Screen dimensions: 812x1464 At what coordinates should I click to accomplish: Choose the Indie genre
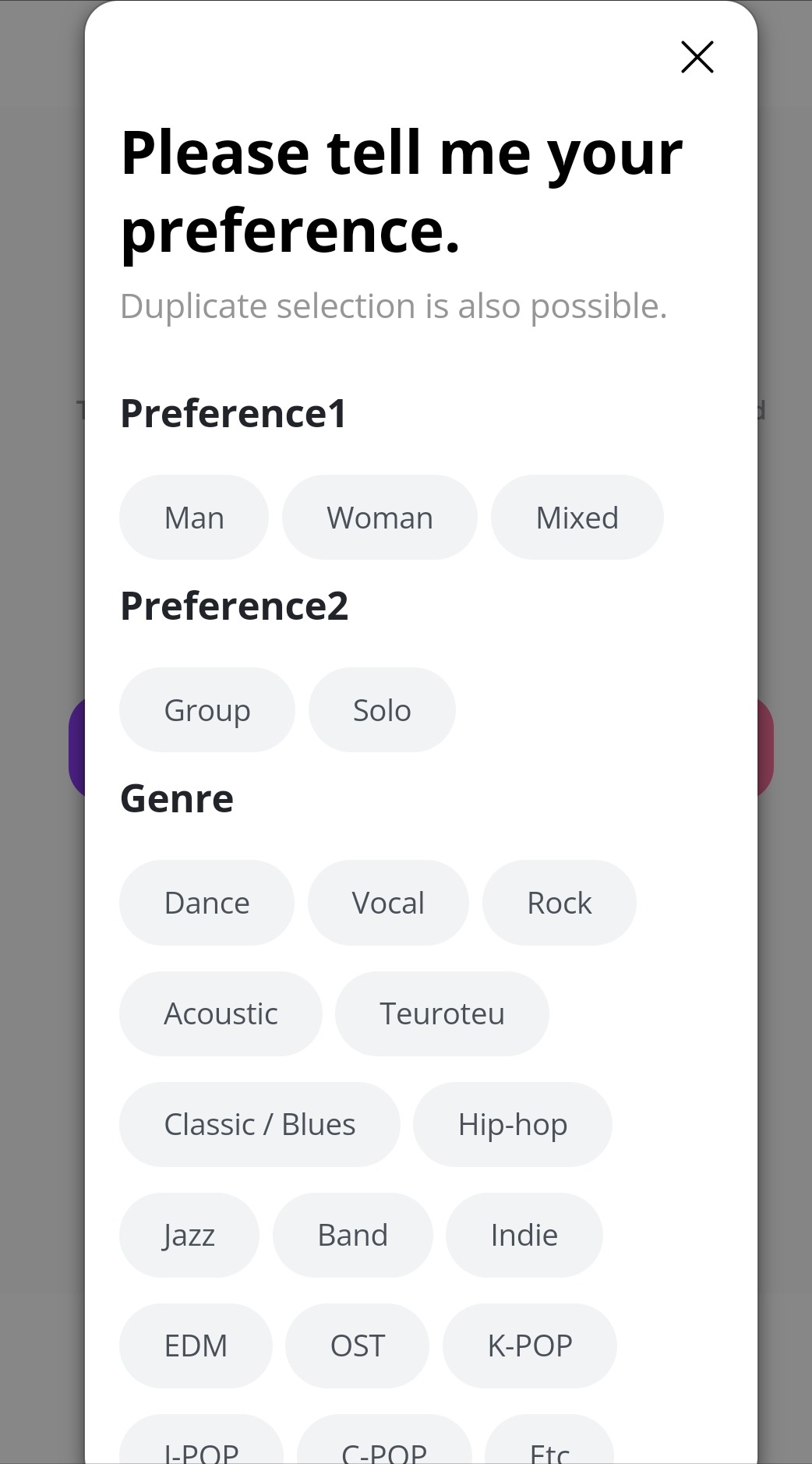524,1235
